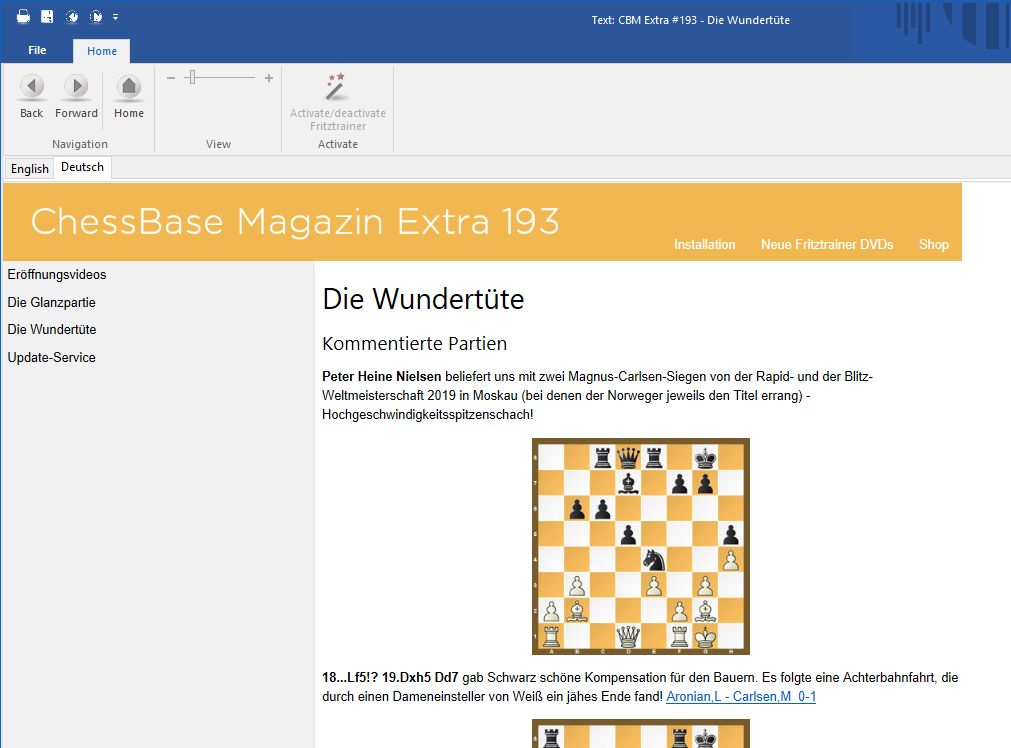Select the Home ribbon tab
Viewport: 1011px width, 748px height.
[x=101, y=51]
